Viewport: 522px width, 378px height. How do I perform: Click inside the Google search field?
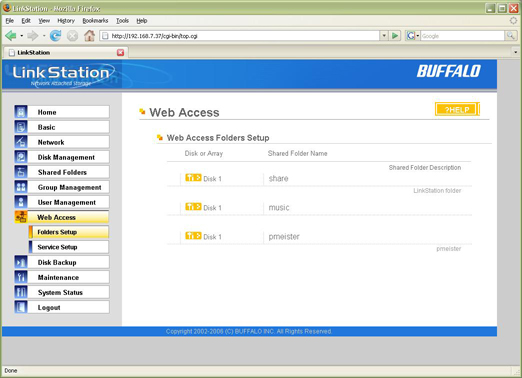[x=462, y=36]
